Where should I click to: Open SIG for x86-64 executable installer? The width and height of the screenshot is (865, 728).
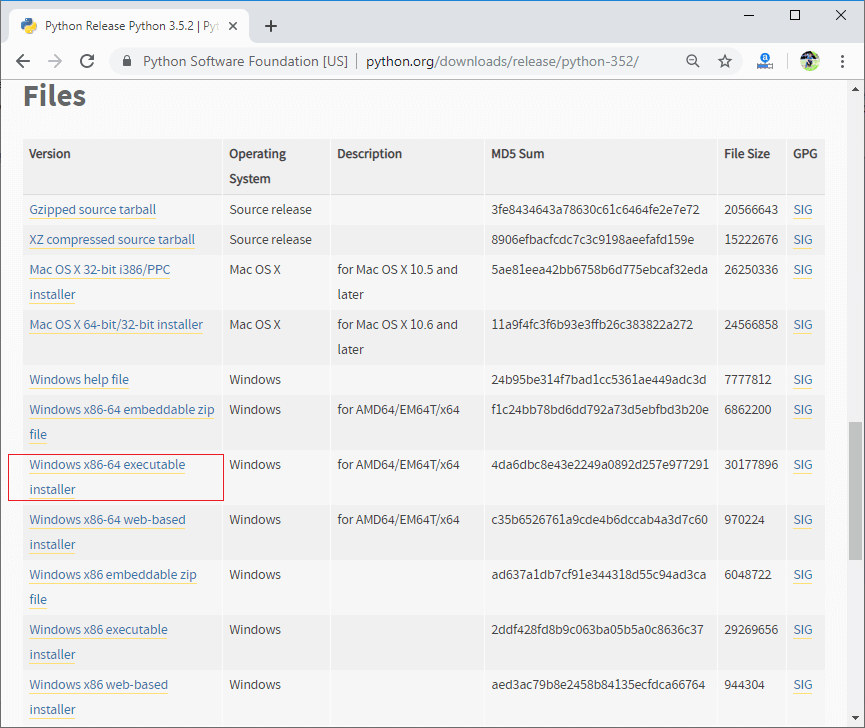803,465
